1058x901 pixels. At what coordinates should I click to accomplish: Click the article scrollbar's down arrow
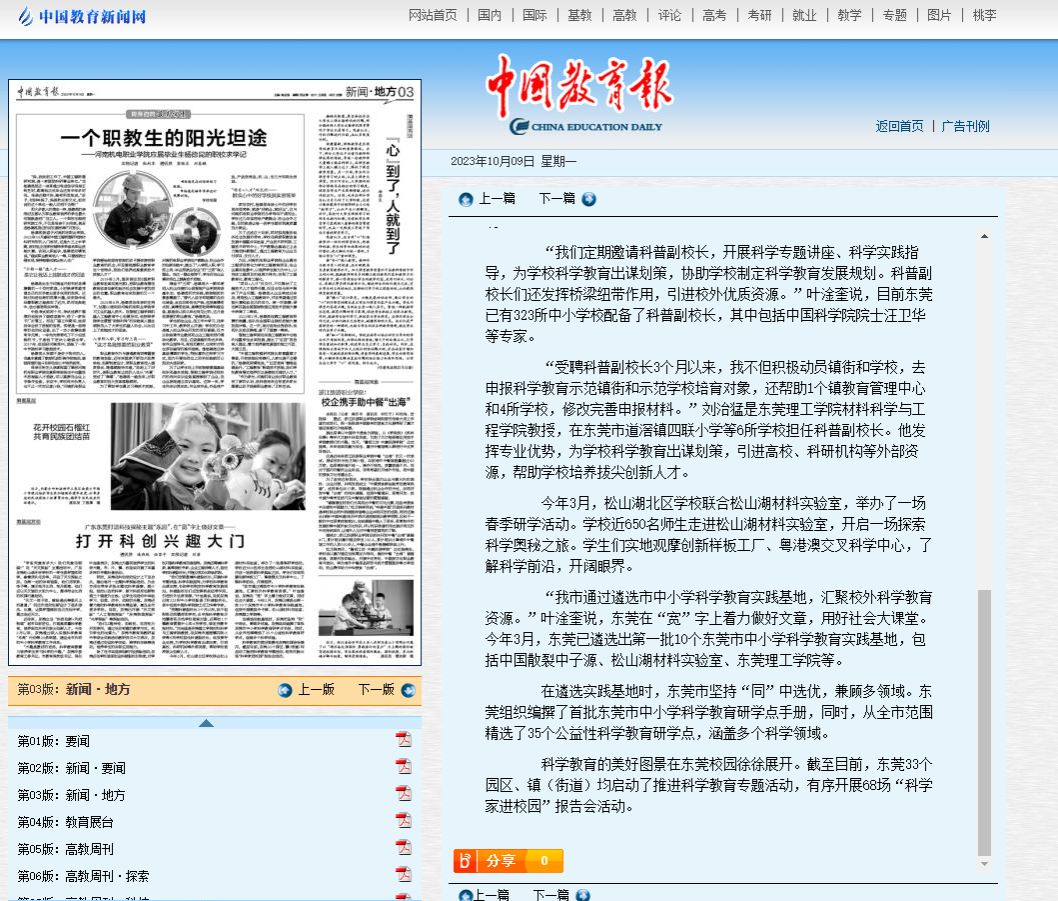click(984, 863)
